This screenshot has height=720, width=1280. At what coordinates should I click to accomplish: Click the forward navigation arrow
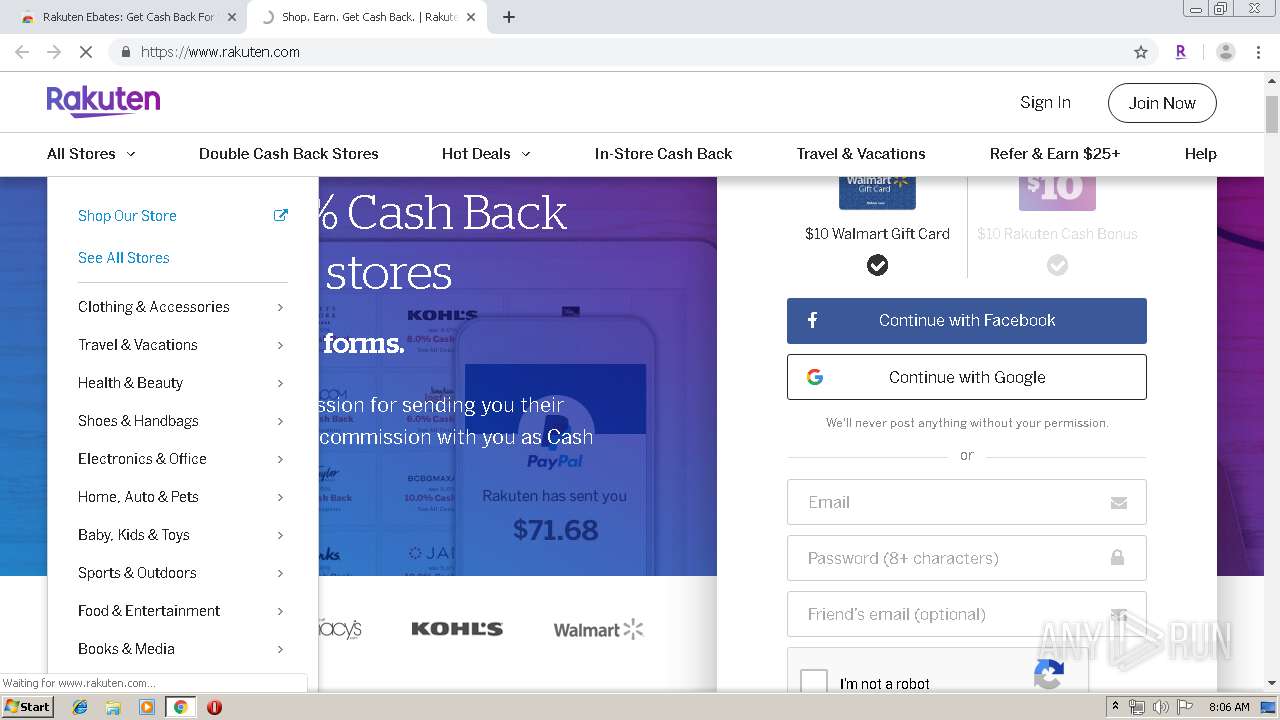click(54, 52)
